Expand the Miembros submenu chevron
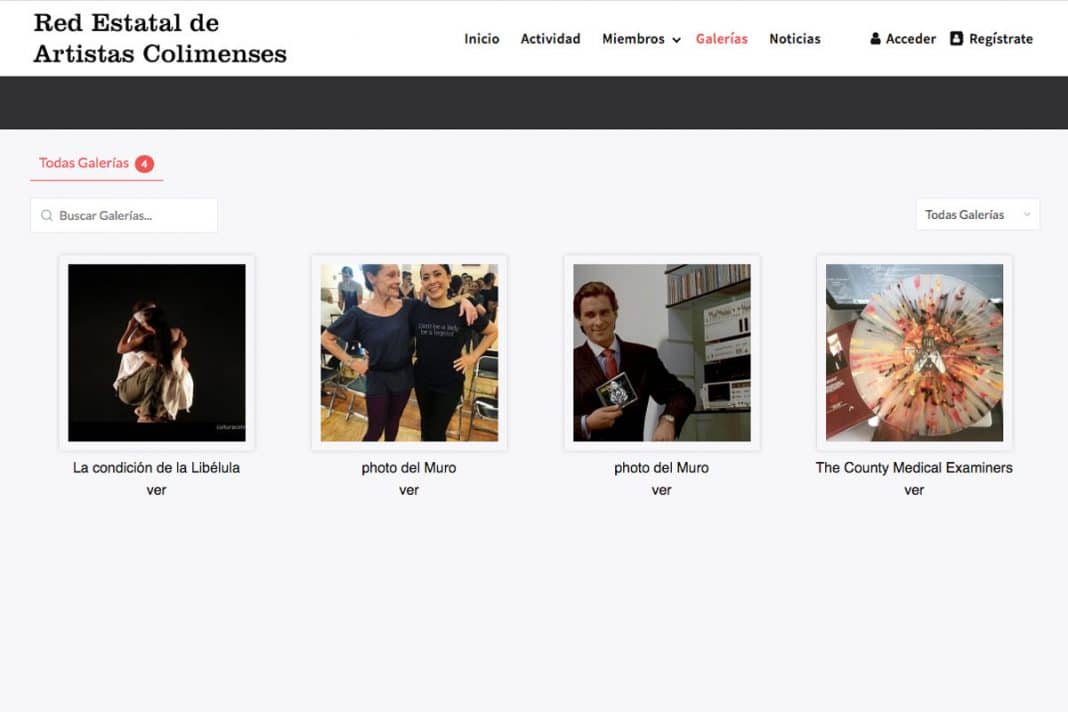1068x712 pixels. 676,40
